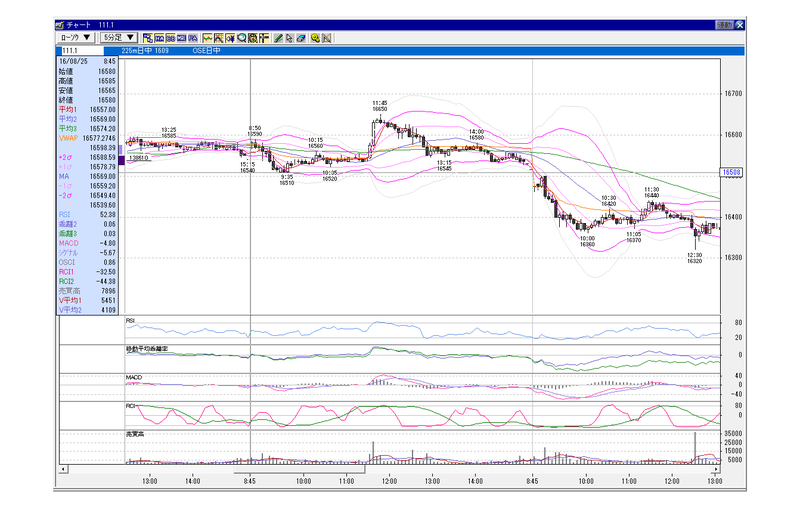Viewport: 800px width, 507px height.
Task: Toggle the BB Bollinger bands indicator
Action: point(170,38)
